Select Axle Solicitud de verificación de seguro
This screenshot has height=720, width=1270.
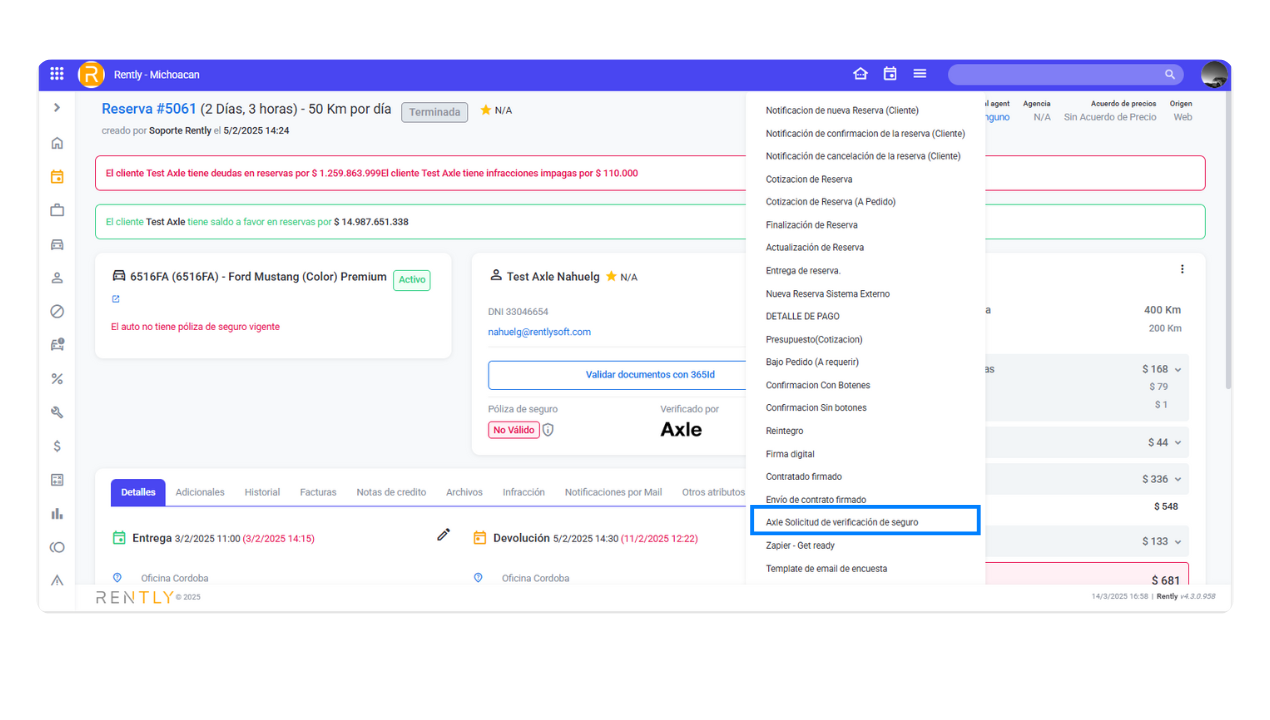842,522
